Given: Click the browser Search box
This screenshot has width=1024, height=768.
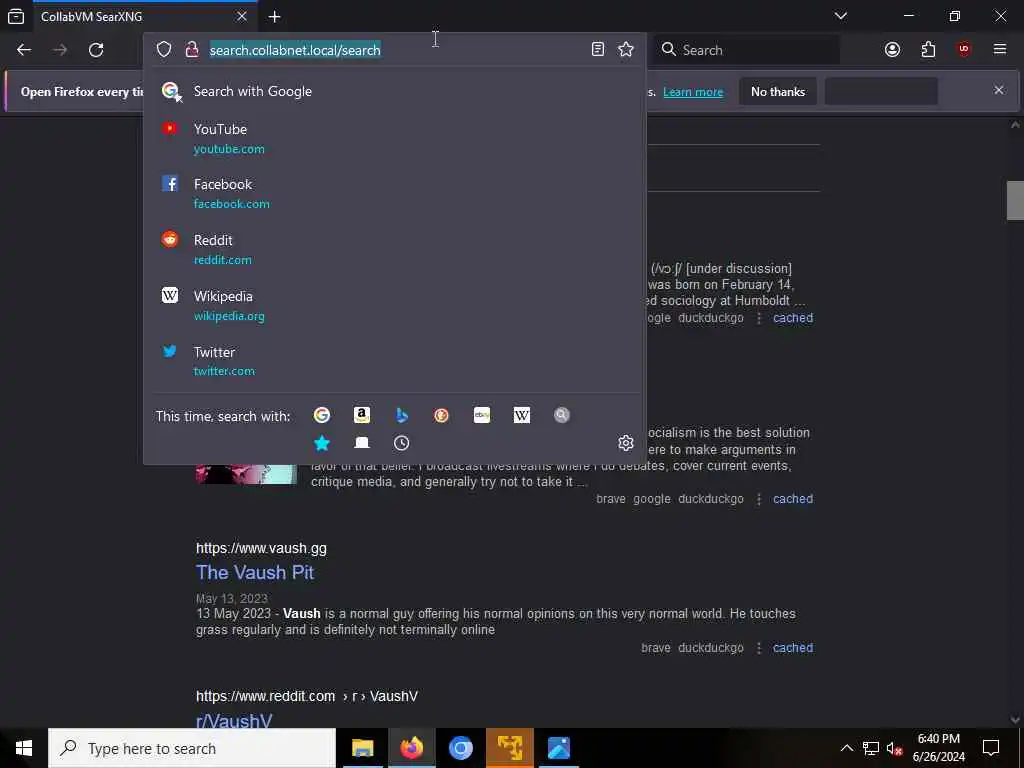Looking at the screenshot, I should (747, 50).
